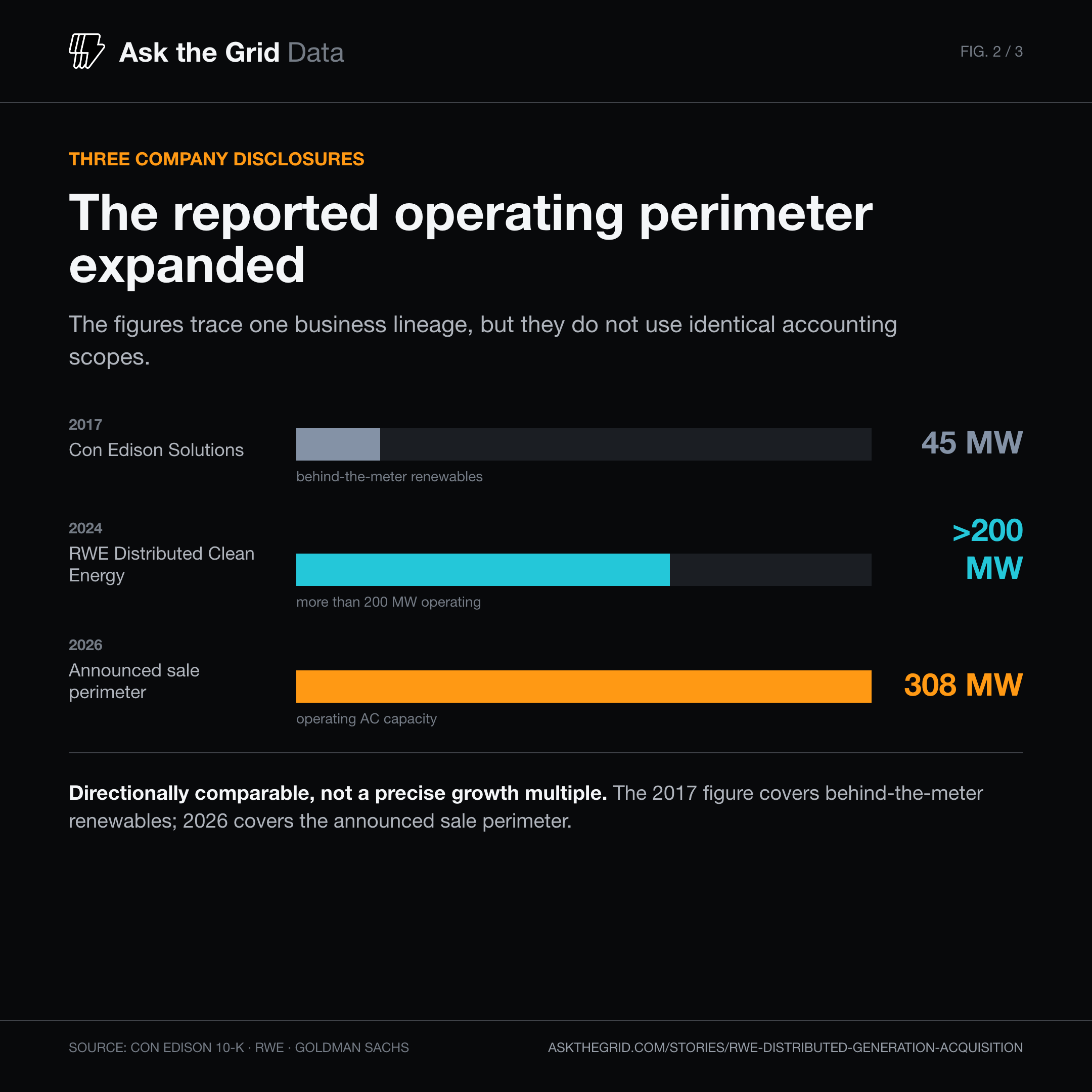The image size is (1092, 1092).
Task: Open the Ask the Grid Data title
Action: [x=232, y=53]
